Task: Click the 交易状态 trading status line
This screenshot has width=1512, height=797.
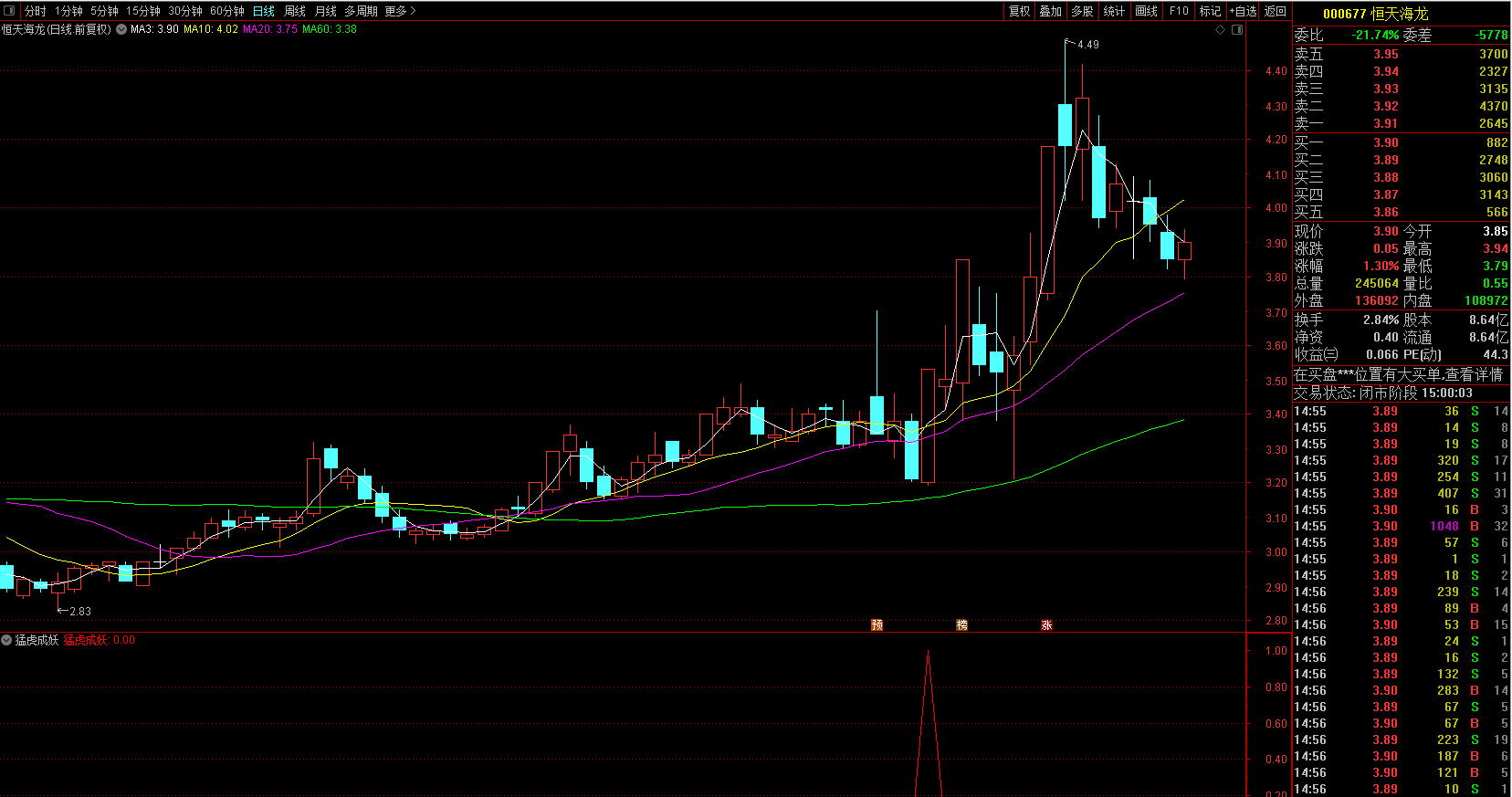Action: [1383, 393]
